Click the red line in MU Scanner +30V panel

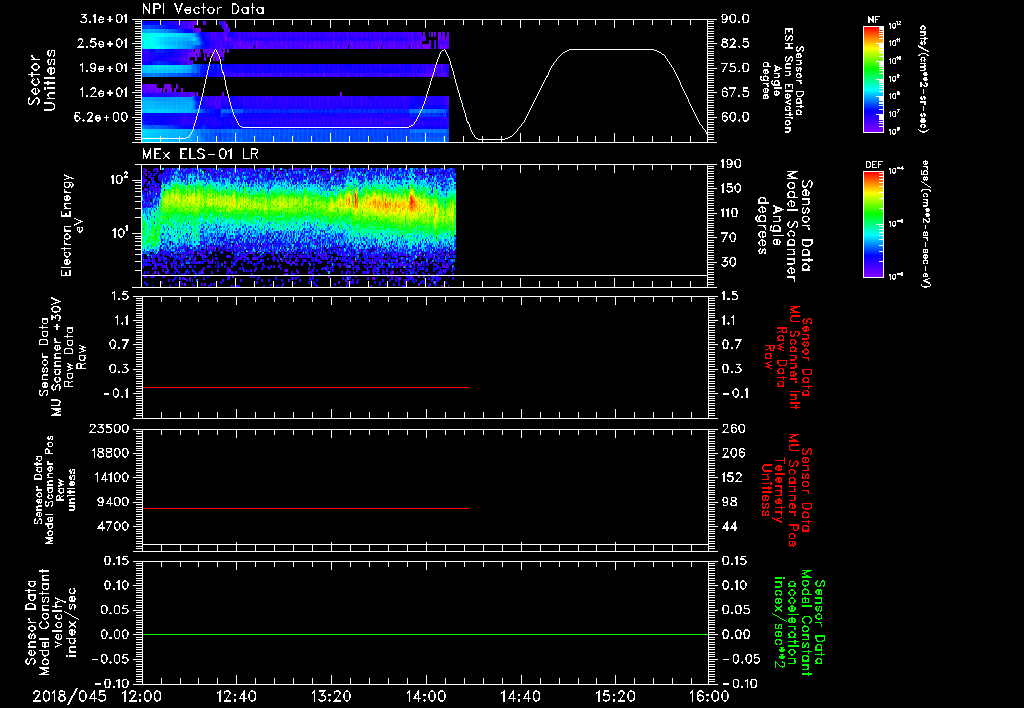pos(306,387)
